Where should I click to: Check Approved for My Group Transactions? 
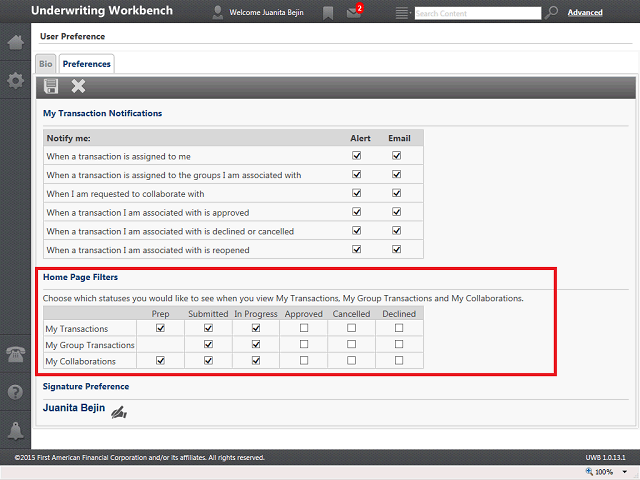coord(304,344)
